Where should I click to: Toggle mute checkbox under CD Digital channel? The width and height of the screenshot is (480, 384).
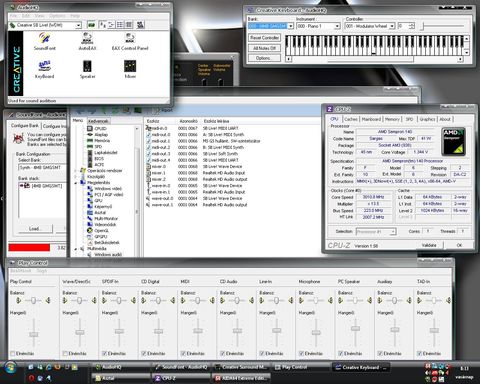(x=144, y=353)
